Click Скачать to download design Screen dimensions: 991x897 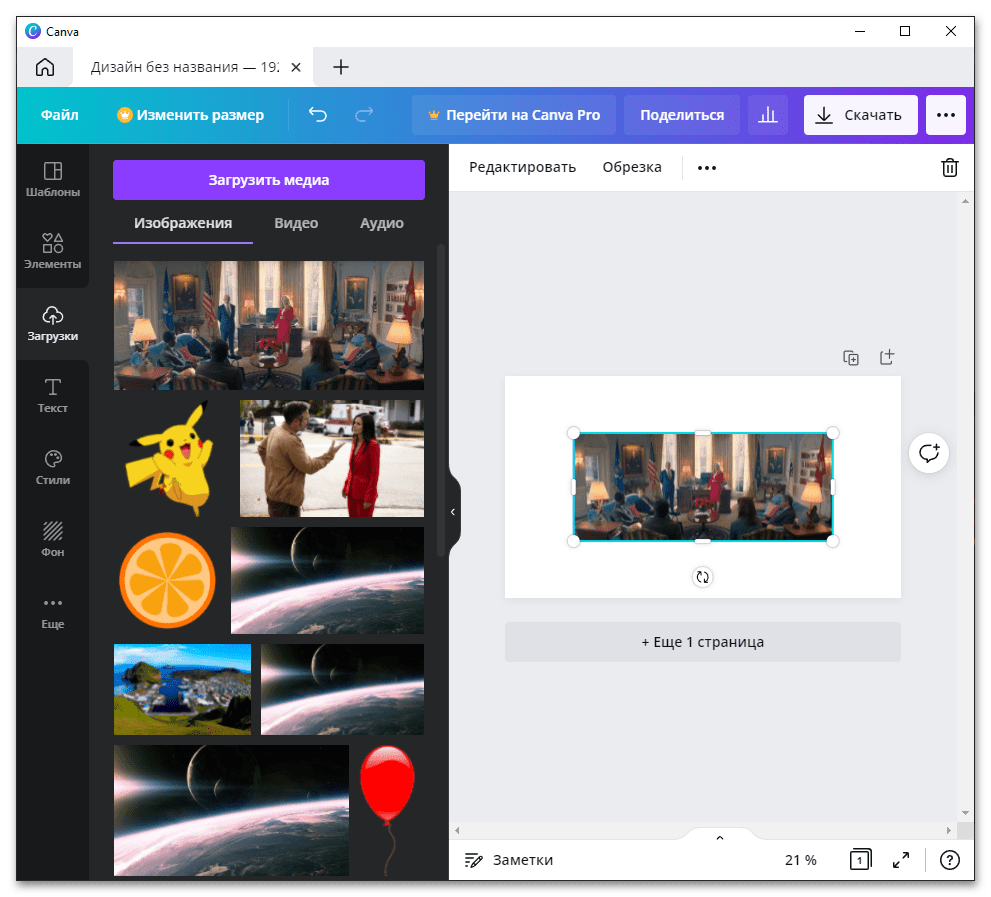coord(860,115)
